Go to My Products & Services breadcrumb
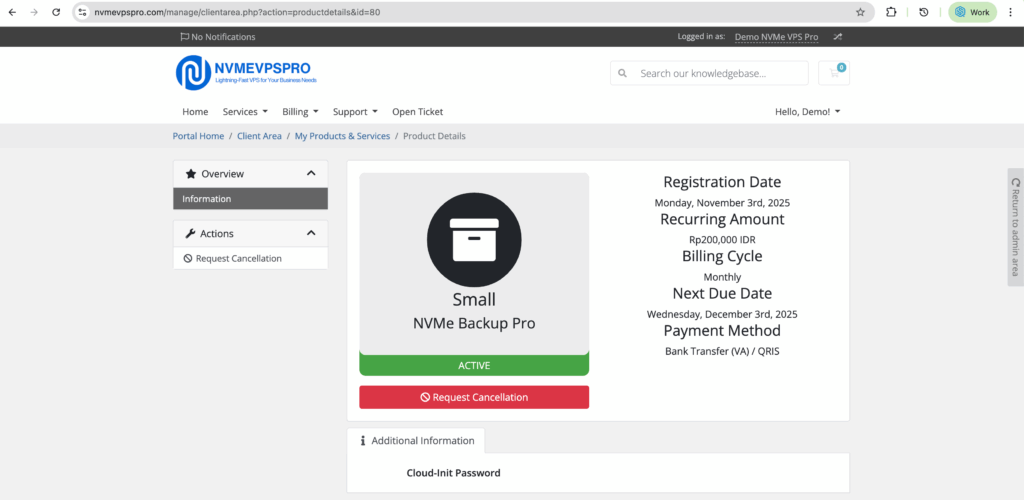This screenshot has width=1024, height=500. pos(342,136)
